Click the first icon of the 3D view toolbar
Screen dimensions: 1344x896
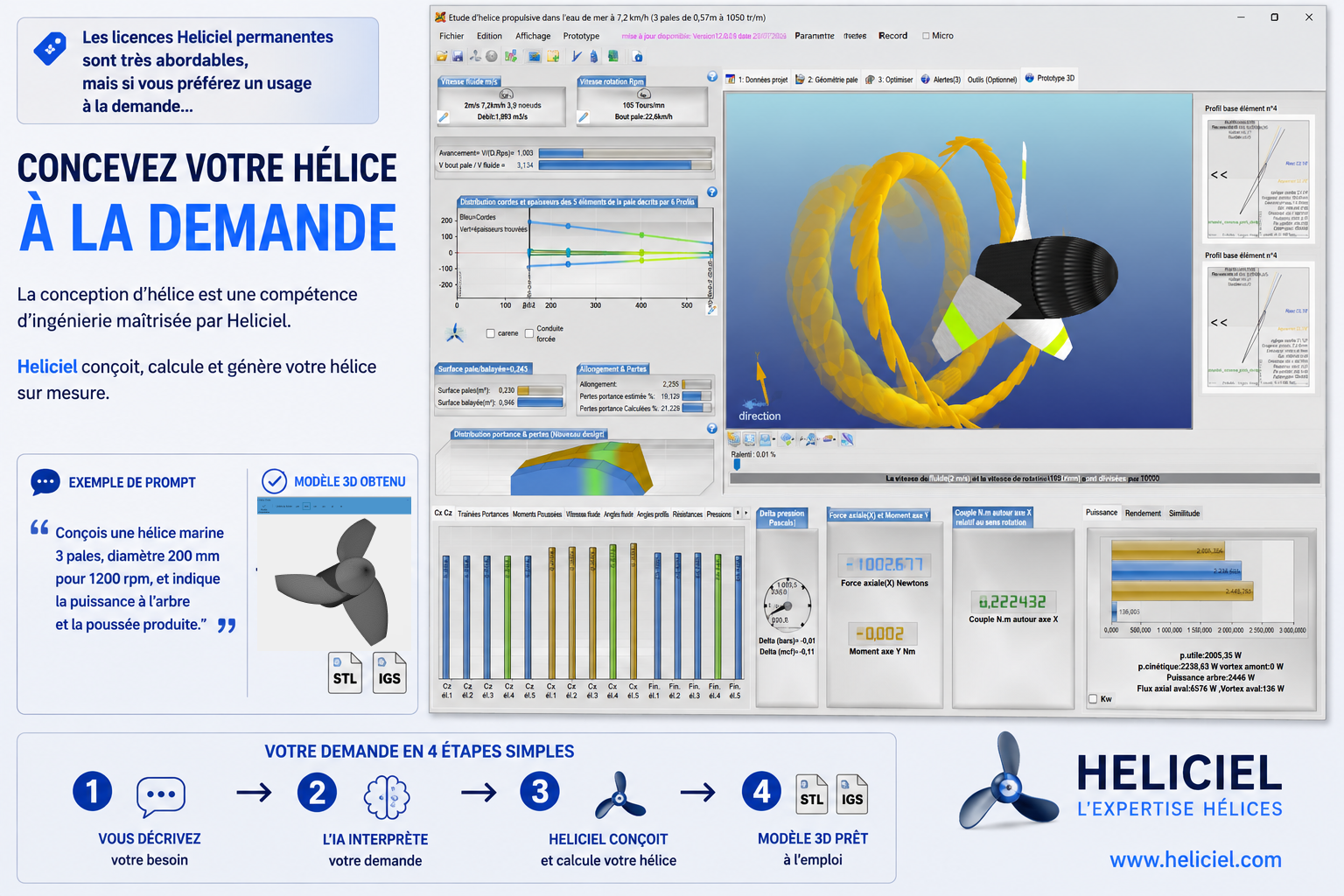735,439
